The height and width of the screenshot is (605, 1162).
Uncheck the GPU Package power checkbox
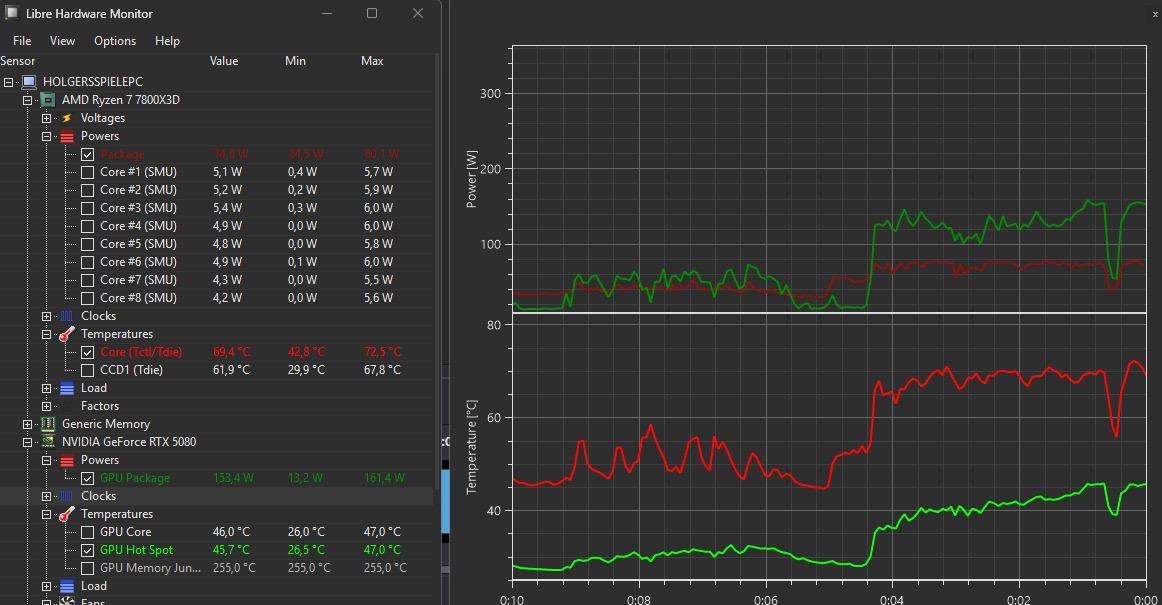pyautogui.click(x=87, y=478)
